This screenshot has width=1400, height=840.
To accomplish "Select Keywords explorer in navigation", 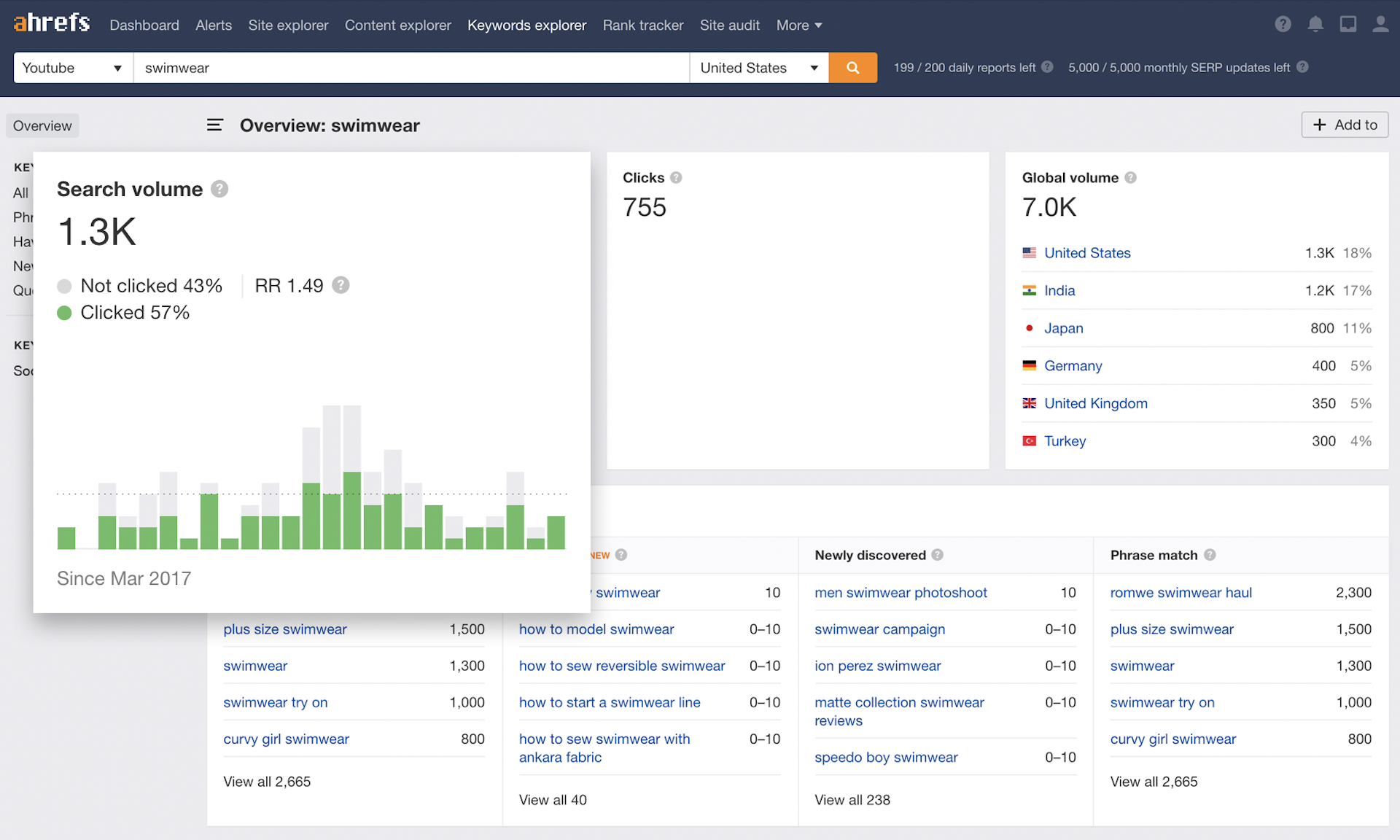I will pos(526,25).
